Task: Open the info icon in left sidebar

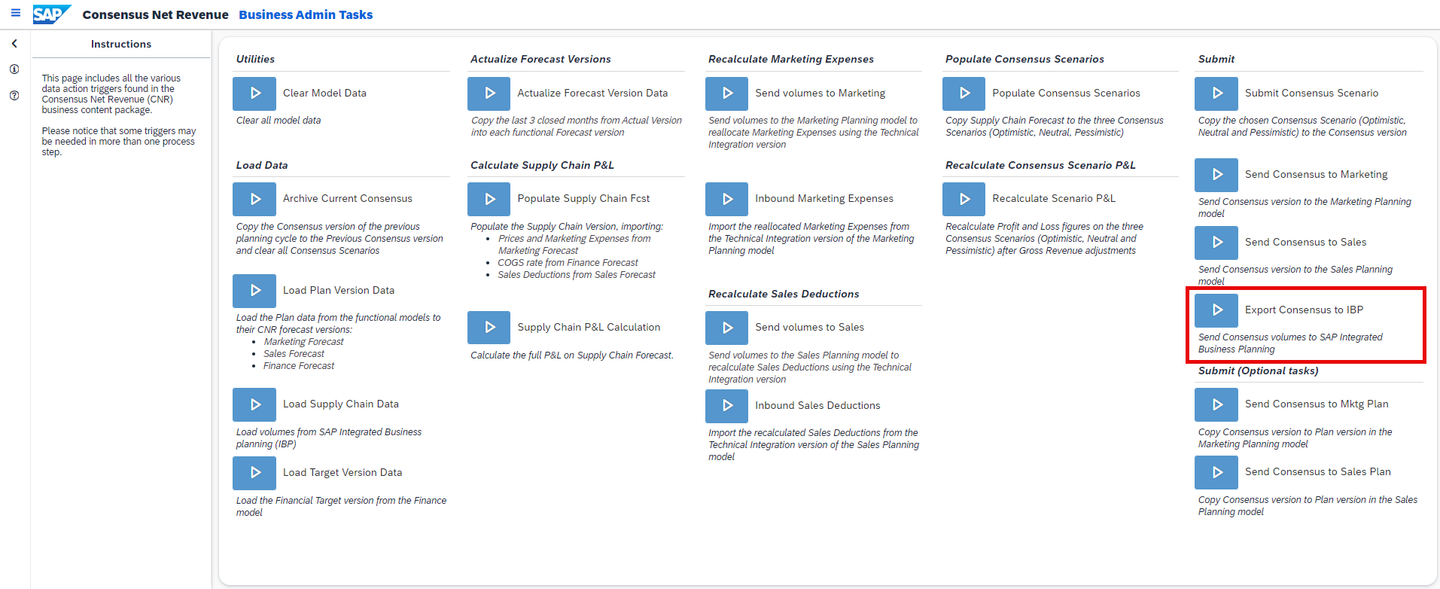Action: point(14,70)
